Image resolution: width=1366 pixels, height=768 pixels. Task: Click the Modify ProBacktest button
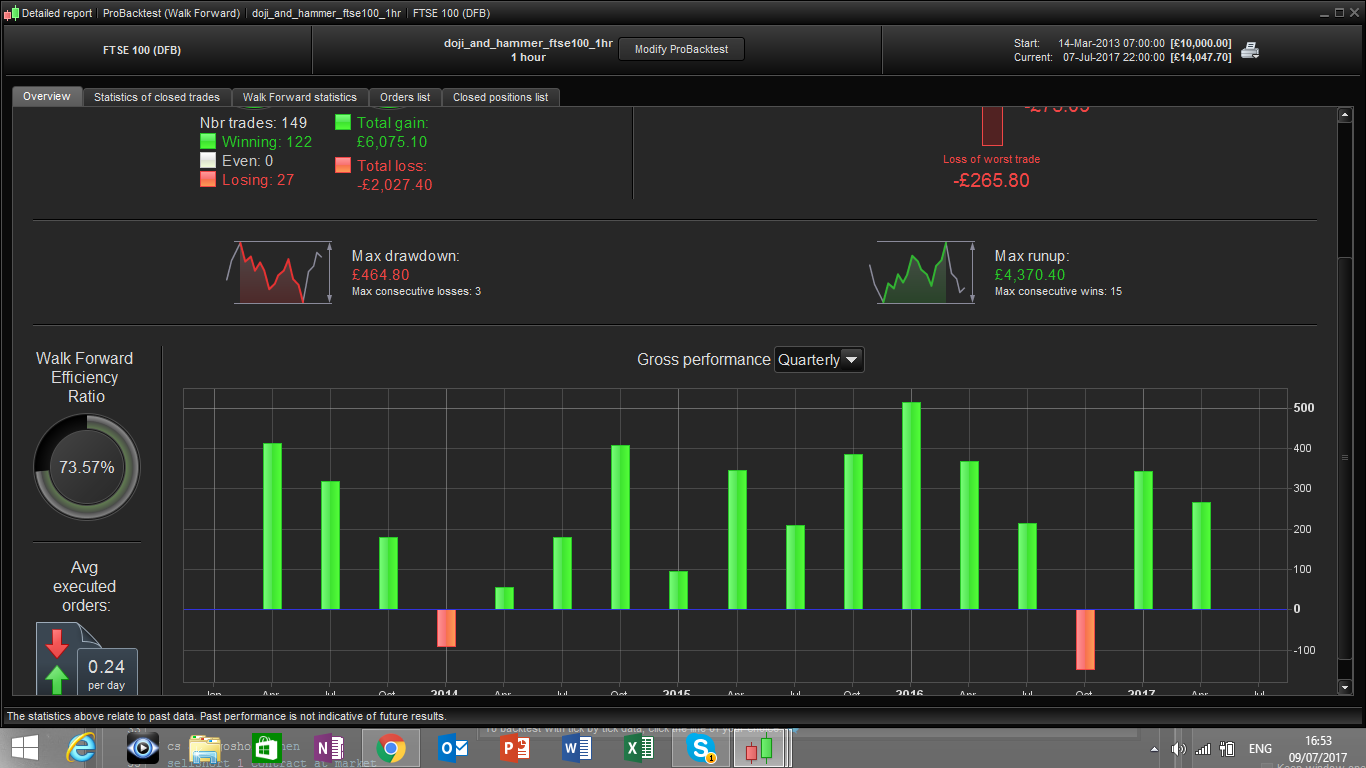(x=681, y=49)
